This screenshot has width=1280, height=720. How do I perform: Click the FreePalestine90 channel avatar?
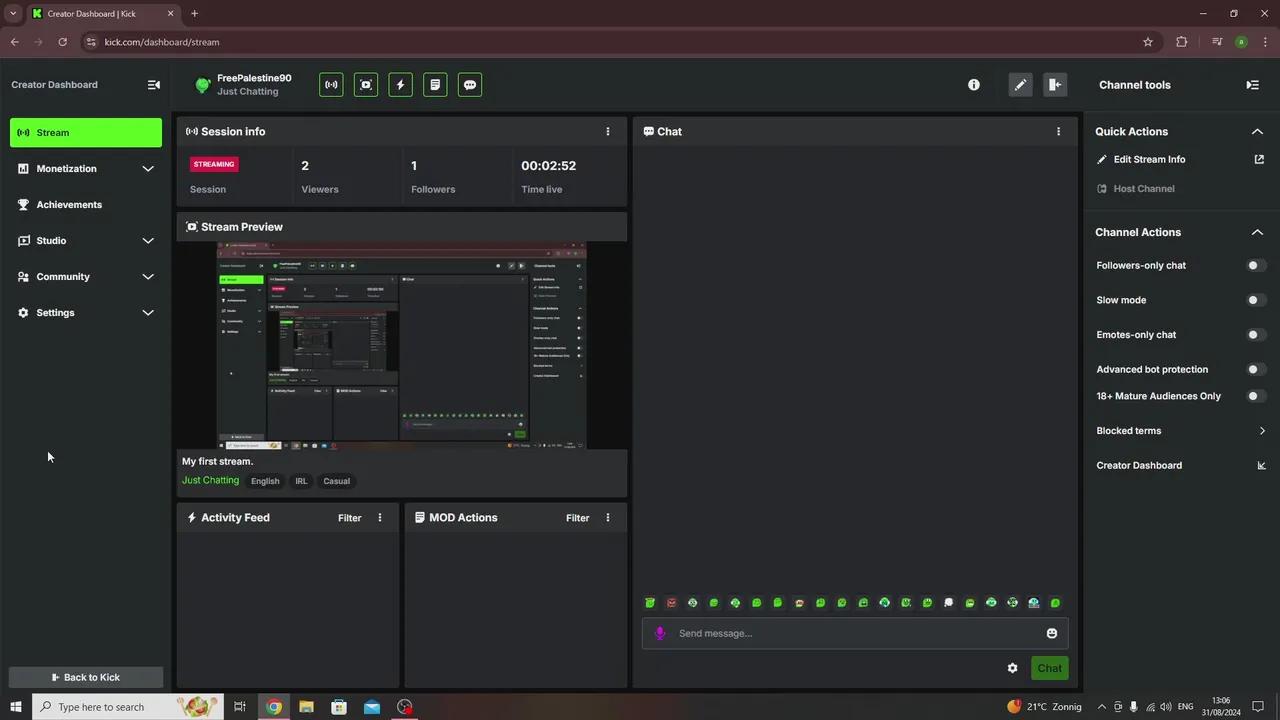click(x=202, y=85)
